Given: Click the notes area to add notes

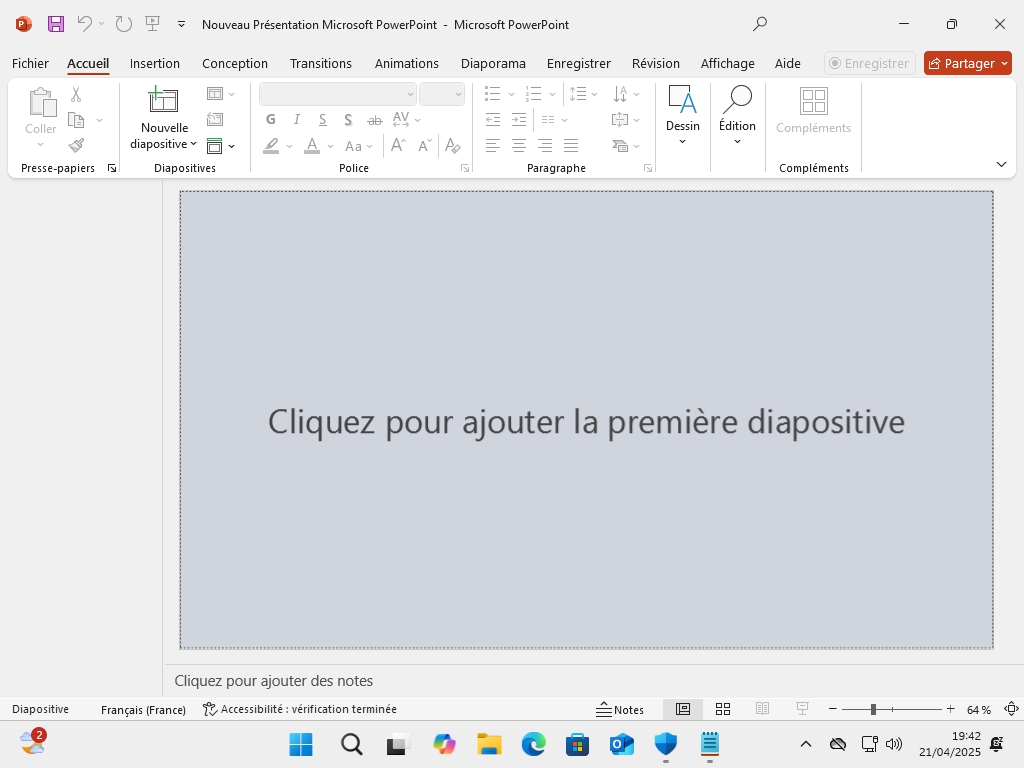Looking at the screenshot, I should pyautogui.click(x=274, y=681).
